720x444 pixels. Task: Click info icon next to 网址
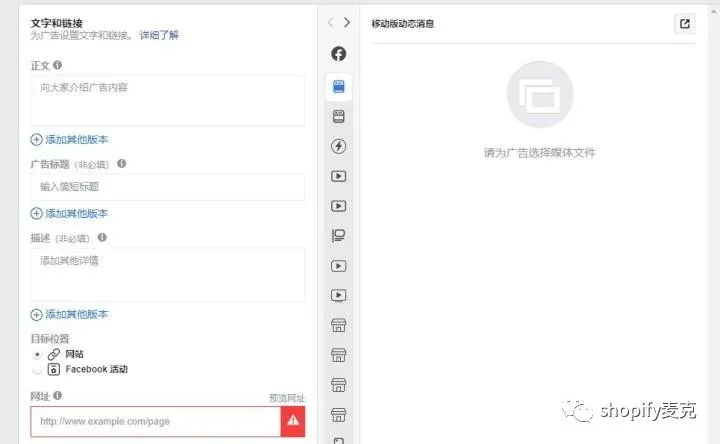click(x=57, y=395)
